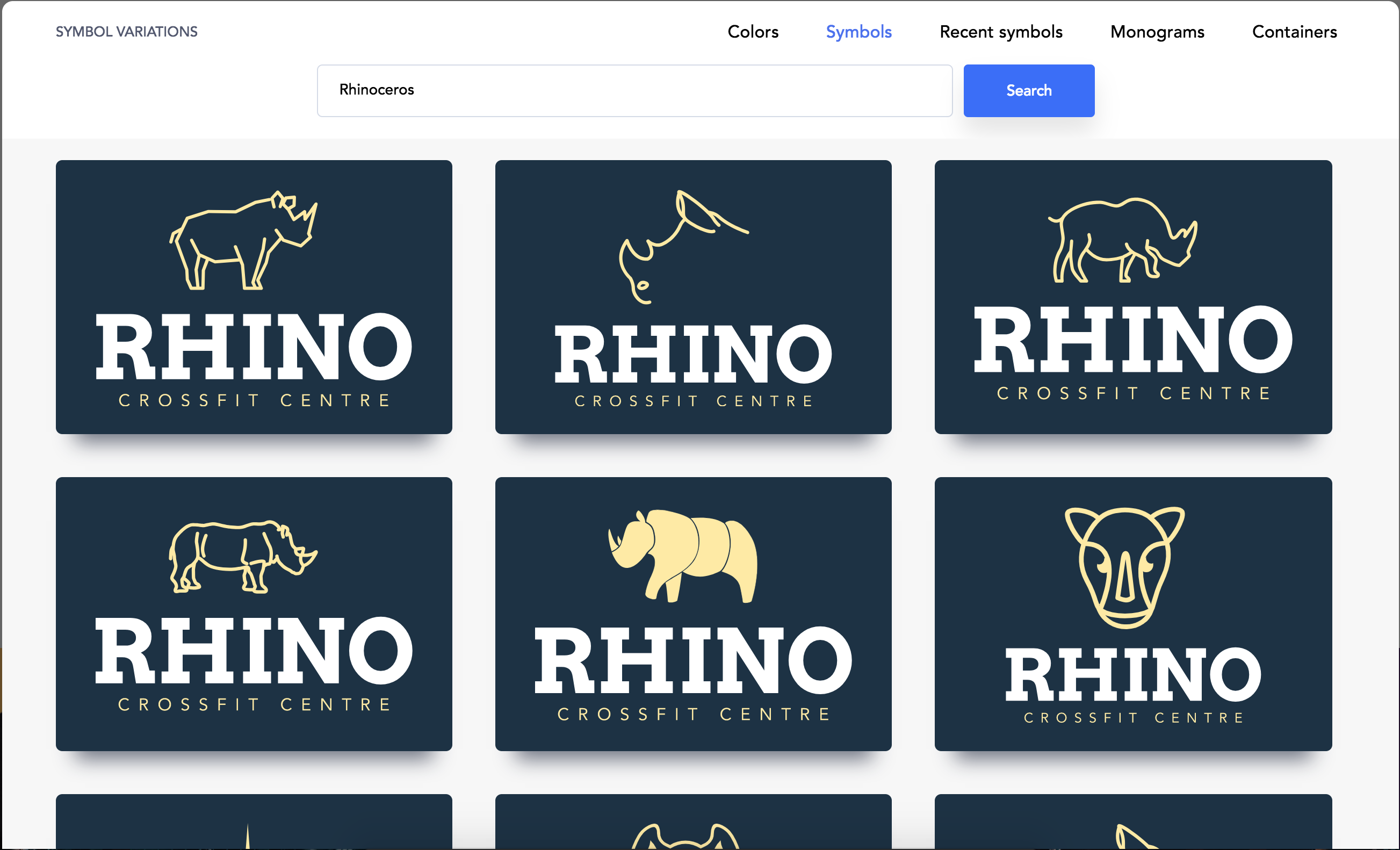This screenshot has width=1400, height=850.
Task: Switch to Recent symbols tab
Action: 1000,32
